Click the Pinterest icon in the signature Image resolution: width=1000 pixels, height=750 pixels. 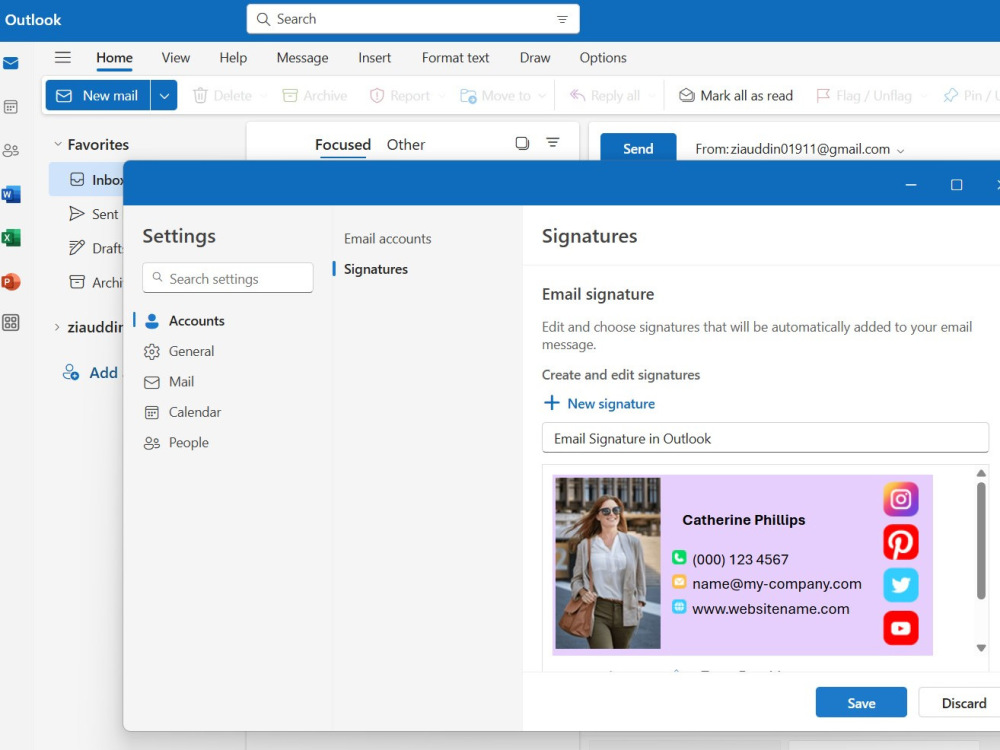coord(901,542)
